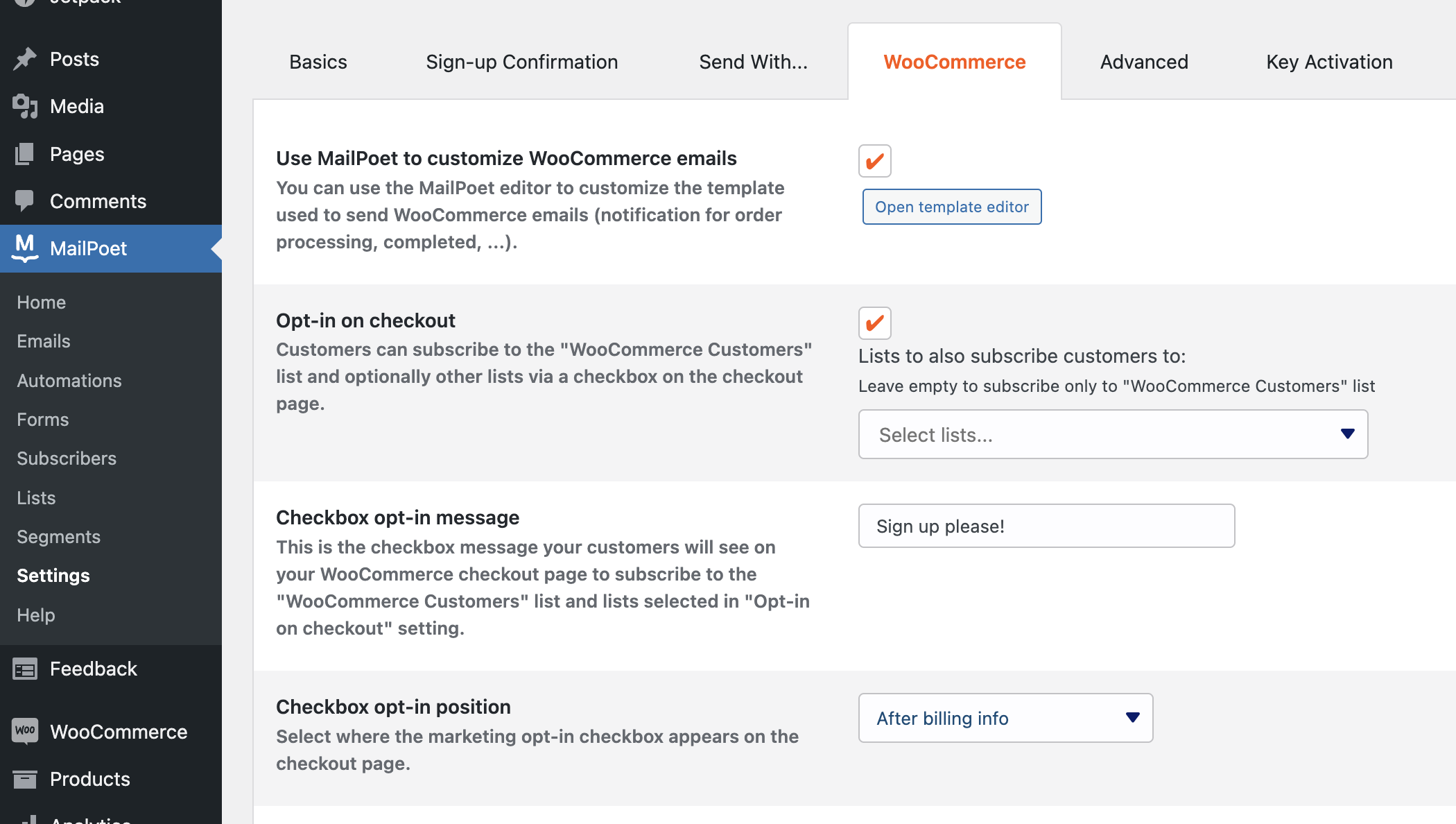1456x824 pixels.
Task: Click the Open template editor button
Action: [951, 207]
